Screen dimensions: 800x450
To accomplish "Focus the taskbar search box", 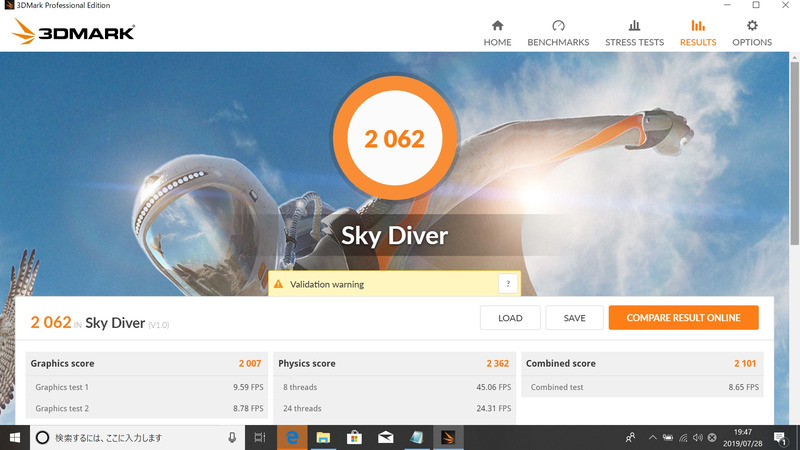I will (x=138, y=438).
